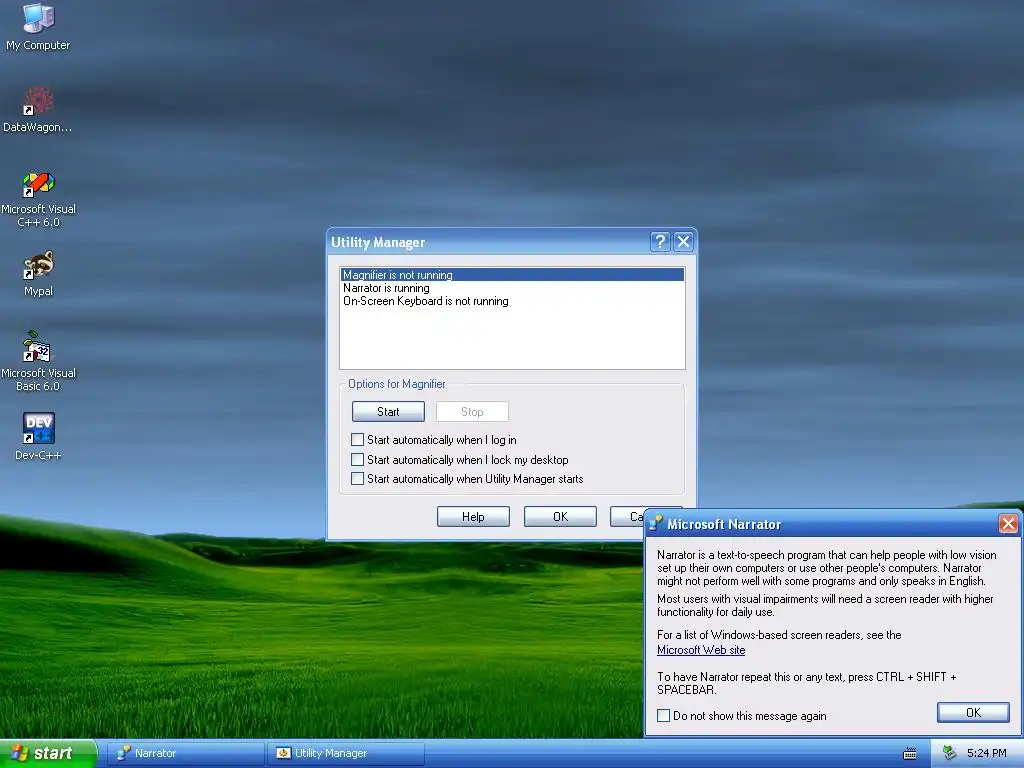This screenshot has height=768, width=1024.
Task: Start the Magnifier utility
Action: pos(388,411)
